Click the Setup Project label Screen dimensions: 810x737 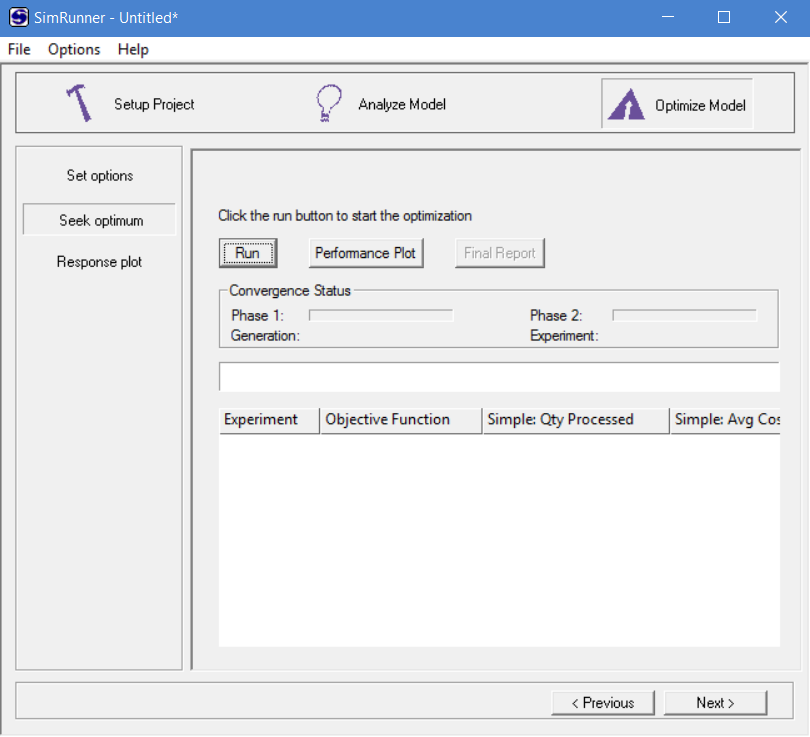154,104
